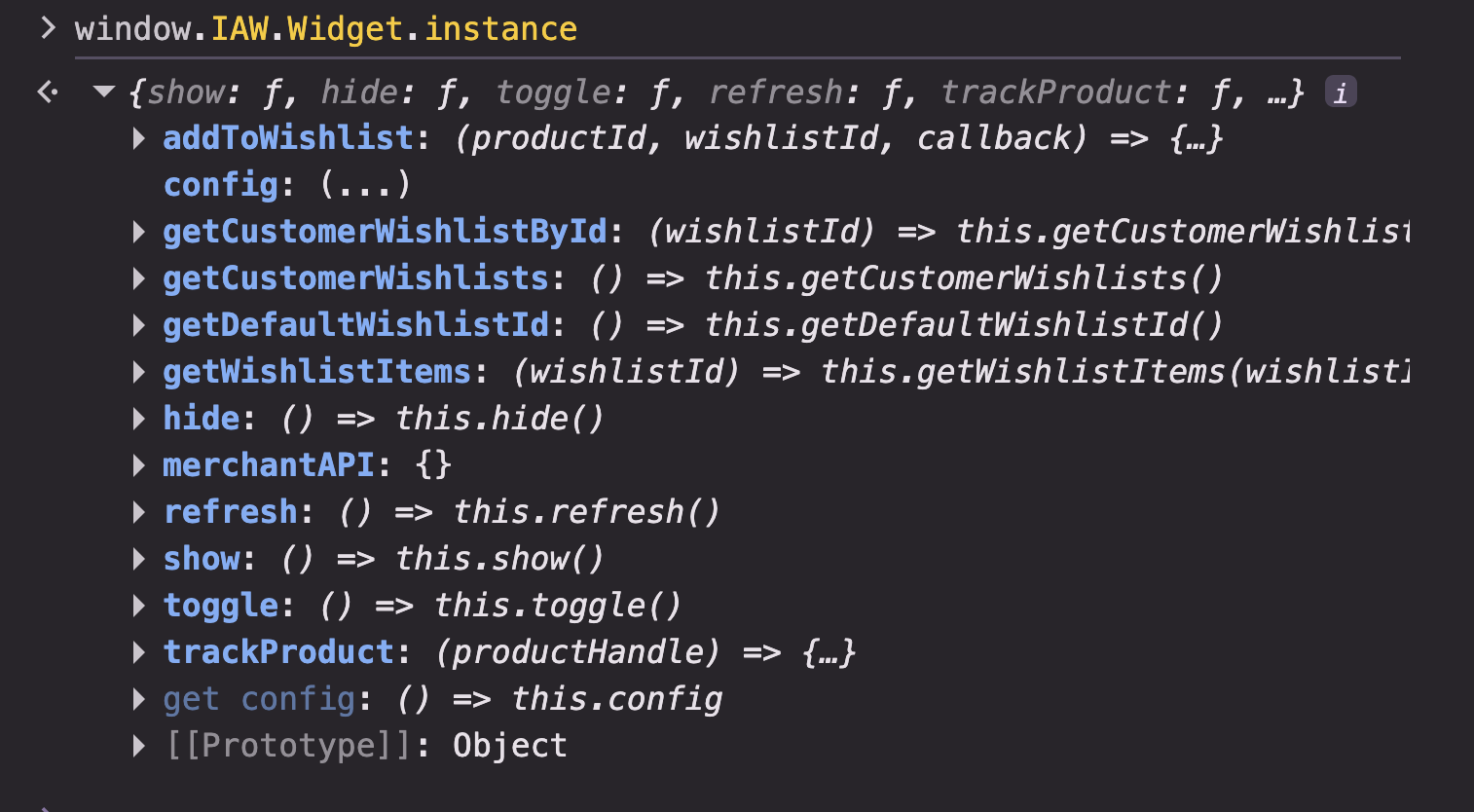Click the addToWishlist property name
1474x812 pixels.
(288, 138)
